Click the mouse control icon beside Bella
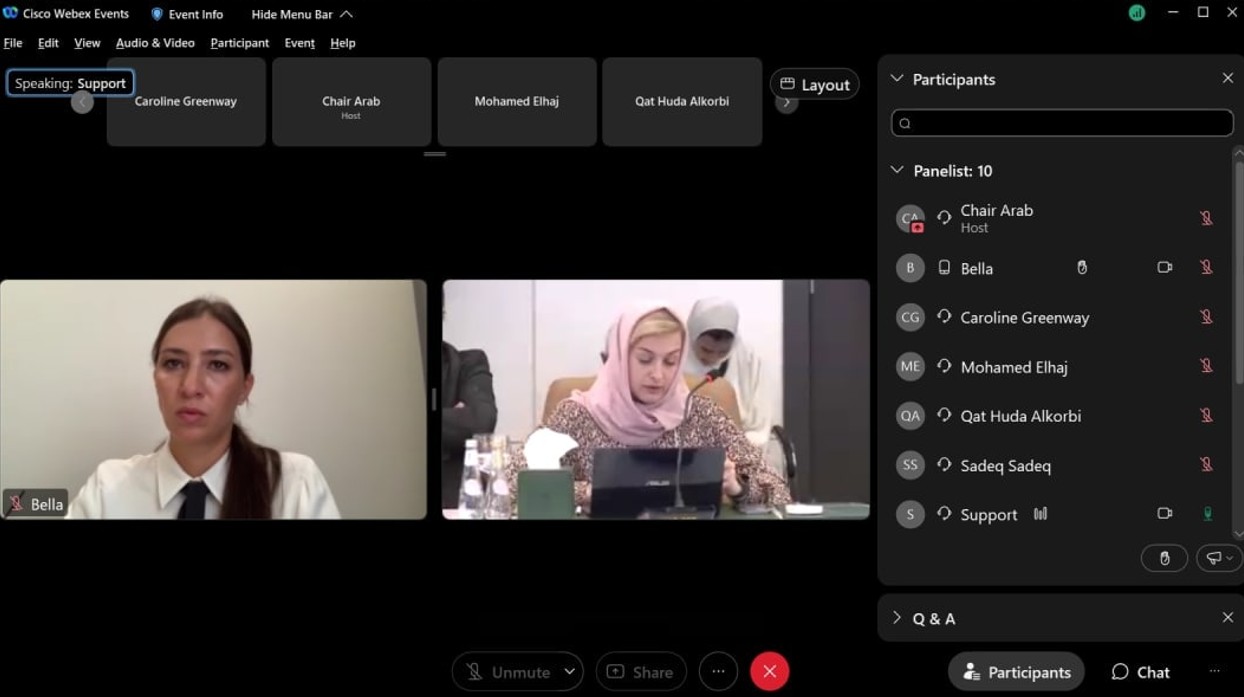 click(x=1081, y=268)
